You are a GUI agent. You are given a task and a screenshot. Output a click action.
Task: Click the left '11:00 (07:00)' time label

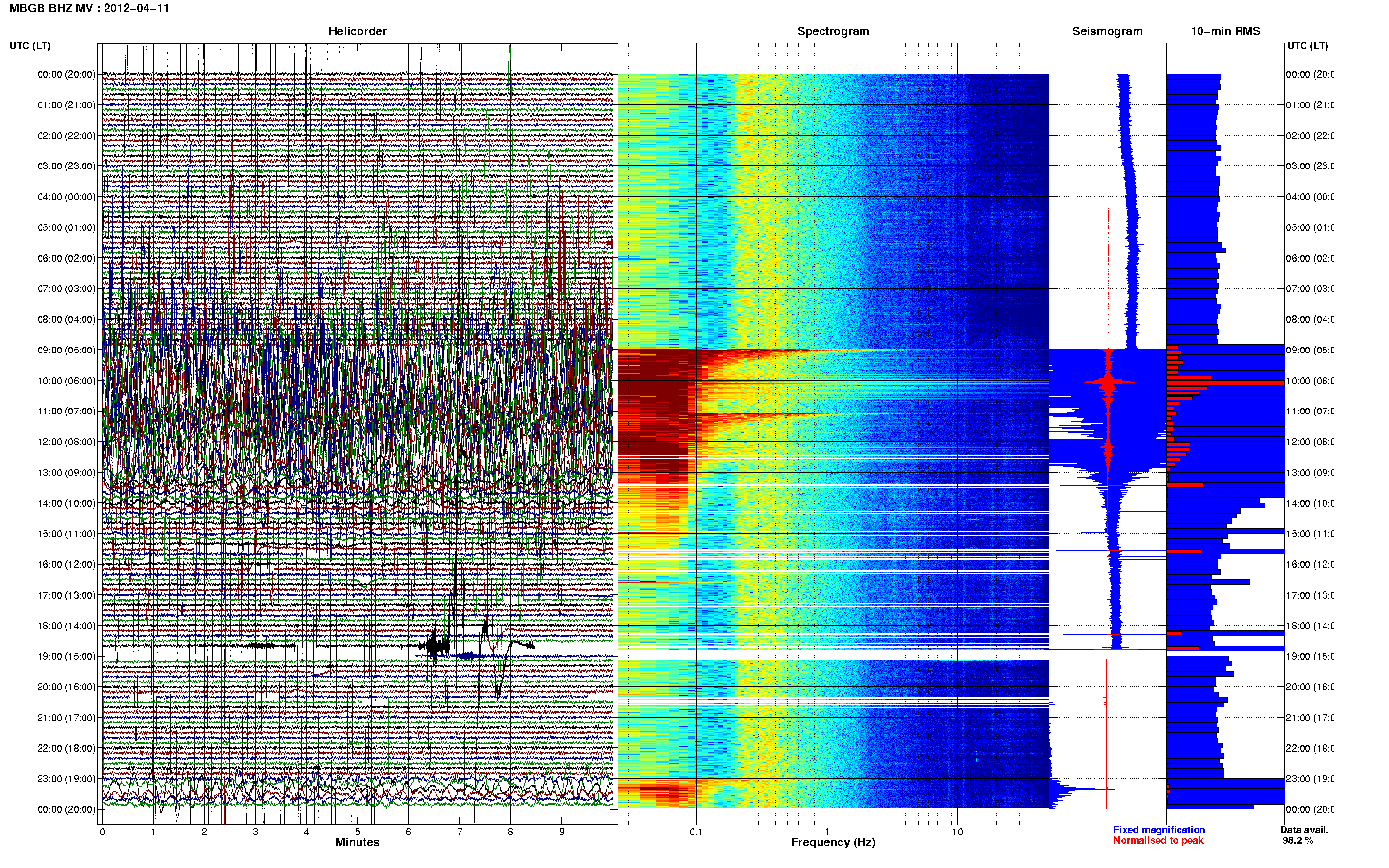click(66, 412)
